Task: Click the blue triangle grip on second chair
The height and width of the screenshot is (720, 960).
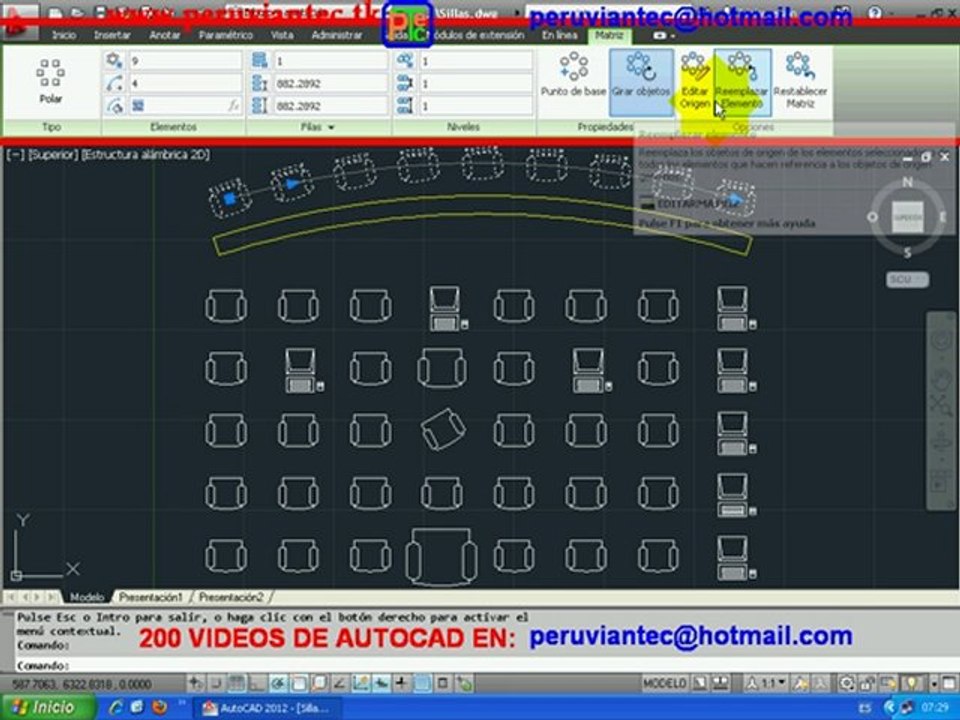Action: (x=293, y=184)
